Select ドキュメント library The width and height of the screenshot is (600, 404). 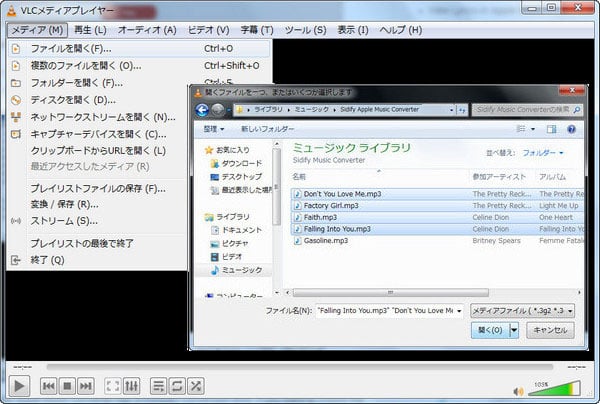click(x=237, y=230)
